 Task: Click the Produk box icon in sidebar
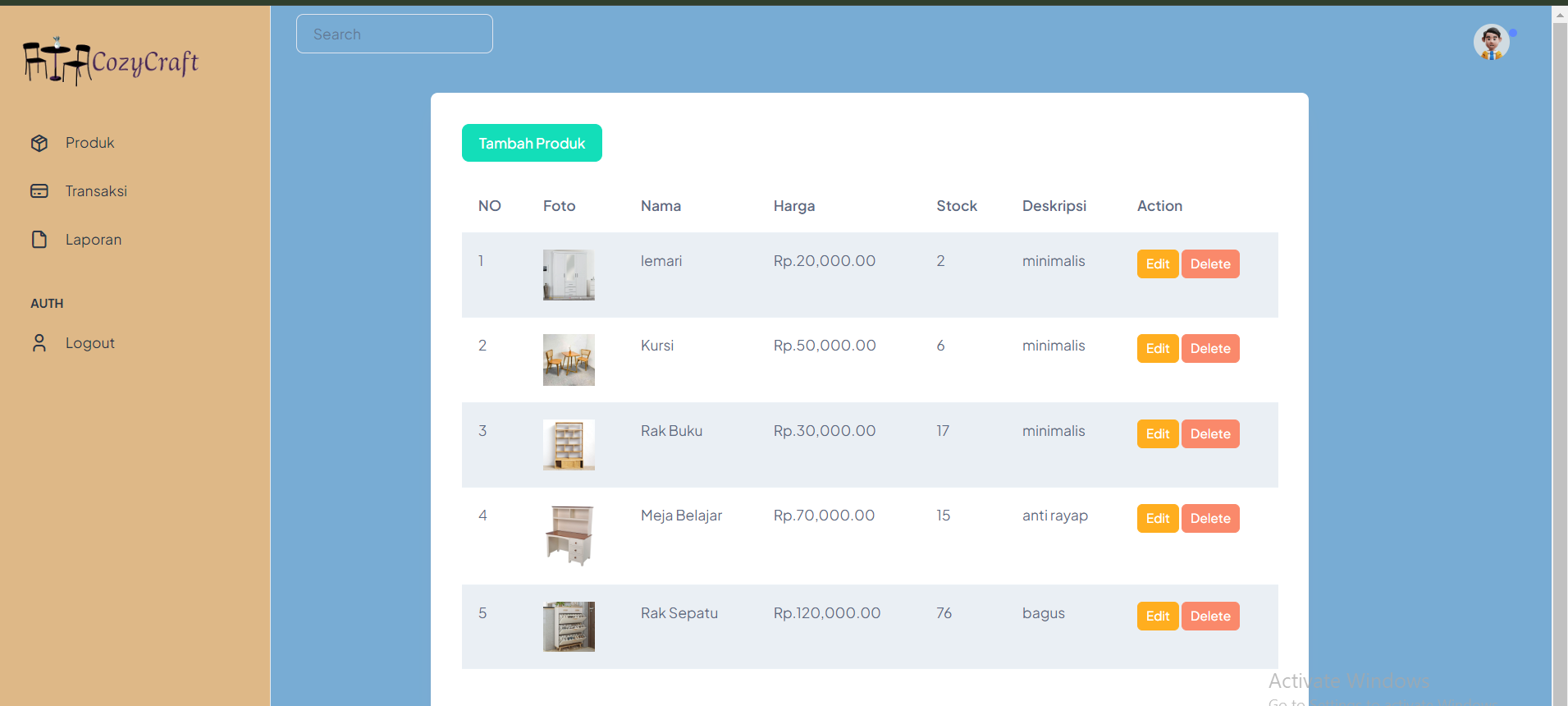tap(39, 144)
